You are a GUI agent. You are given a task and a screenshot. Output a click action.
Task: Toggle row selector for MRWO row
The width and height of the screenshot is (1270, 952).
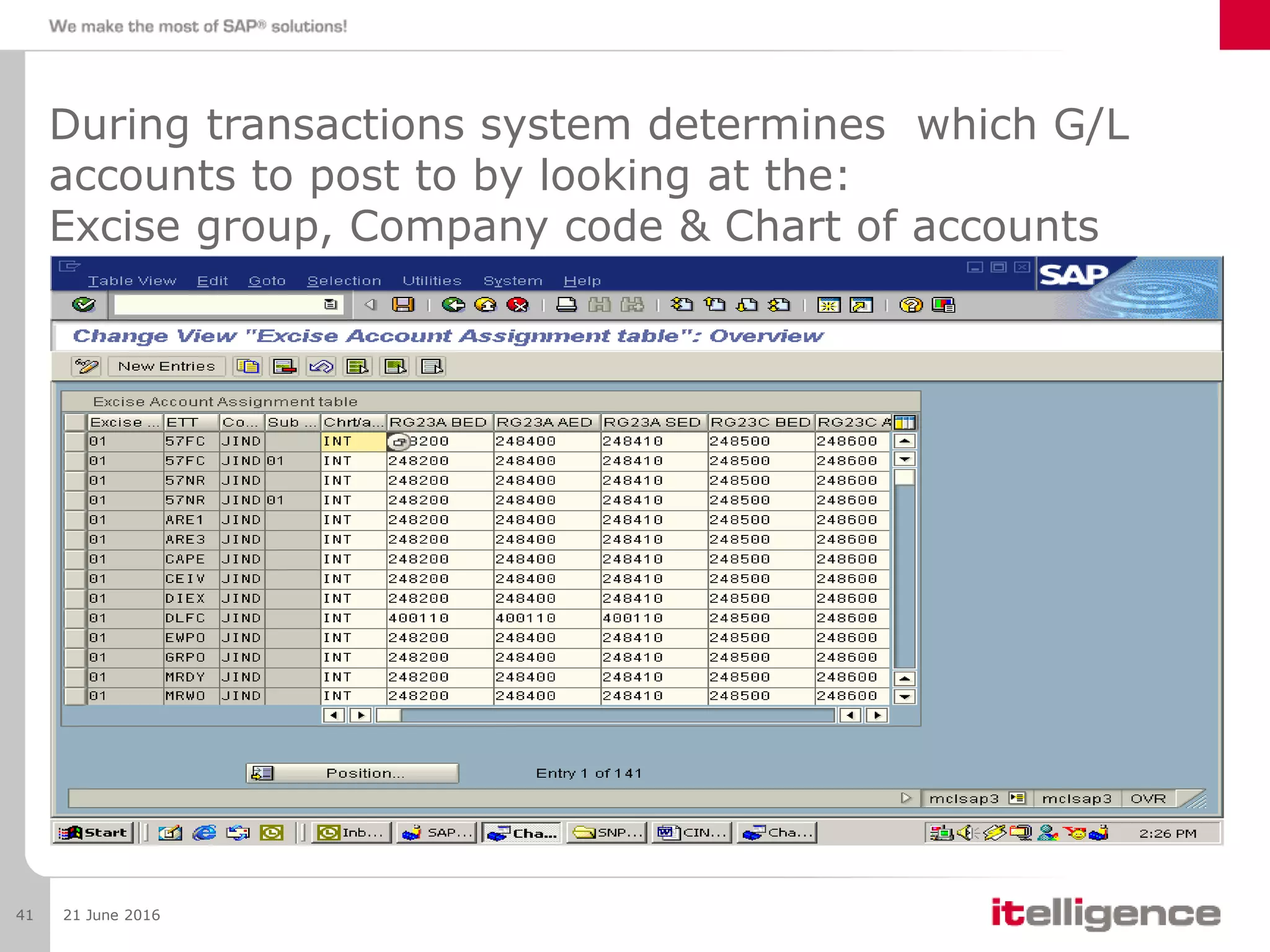75,696
